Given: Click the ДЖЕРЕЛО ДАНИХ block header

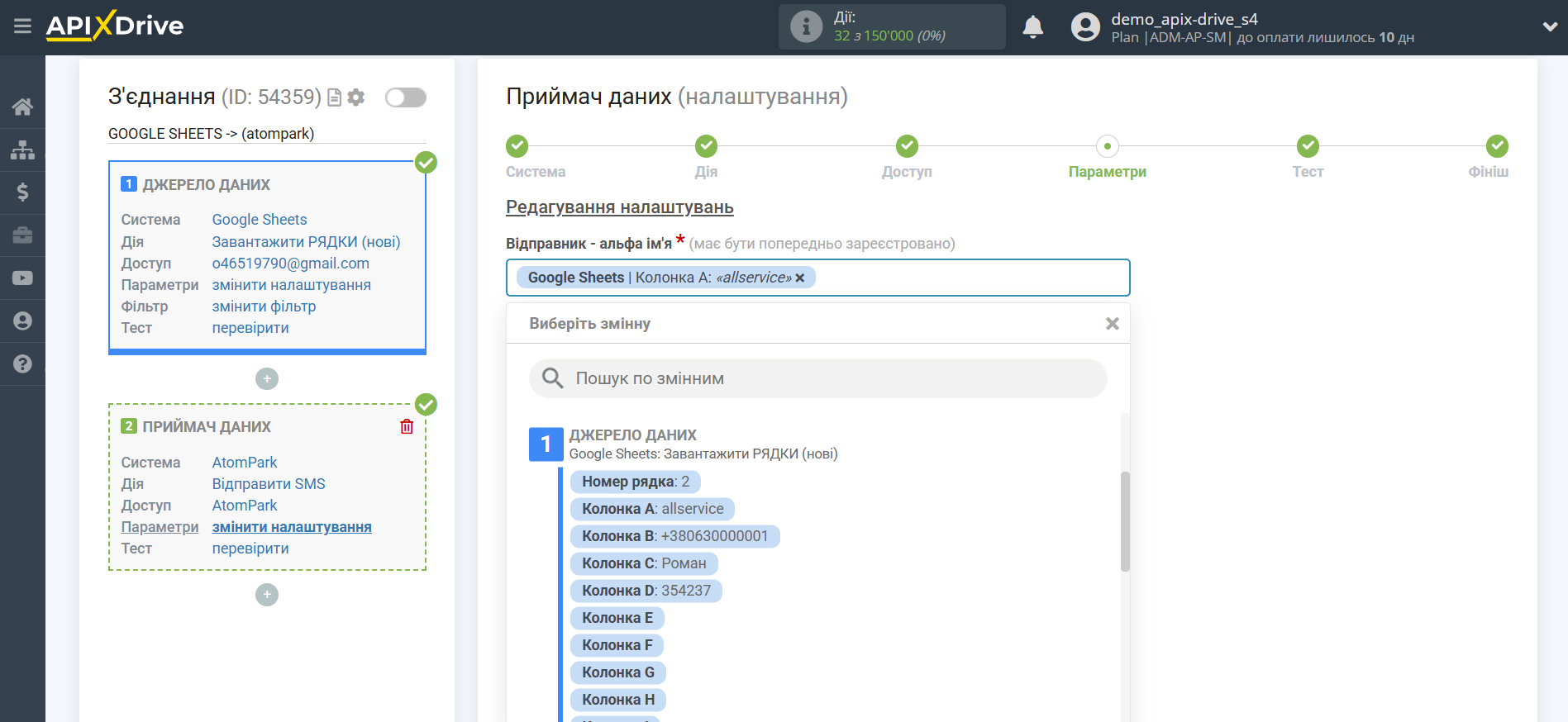Looking at the screenshot, I should point(206,184).
